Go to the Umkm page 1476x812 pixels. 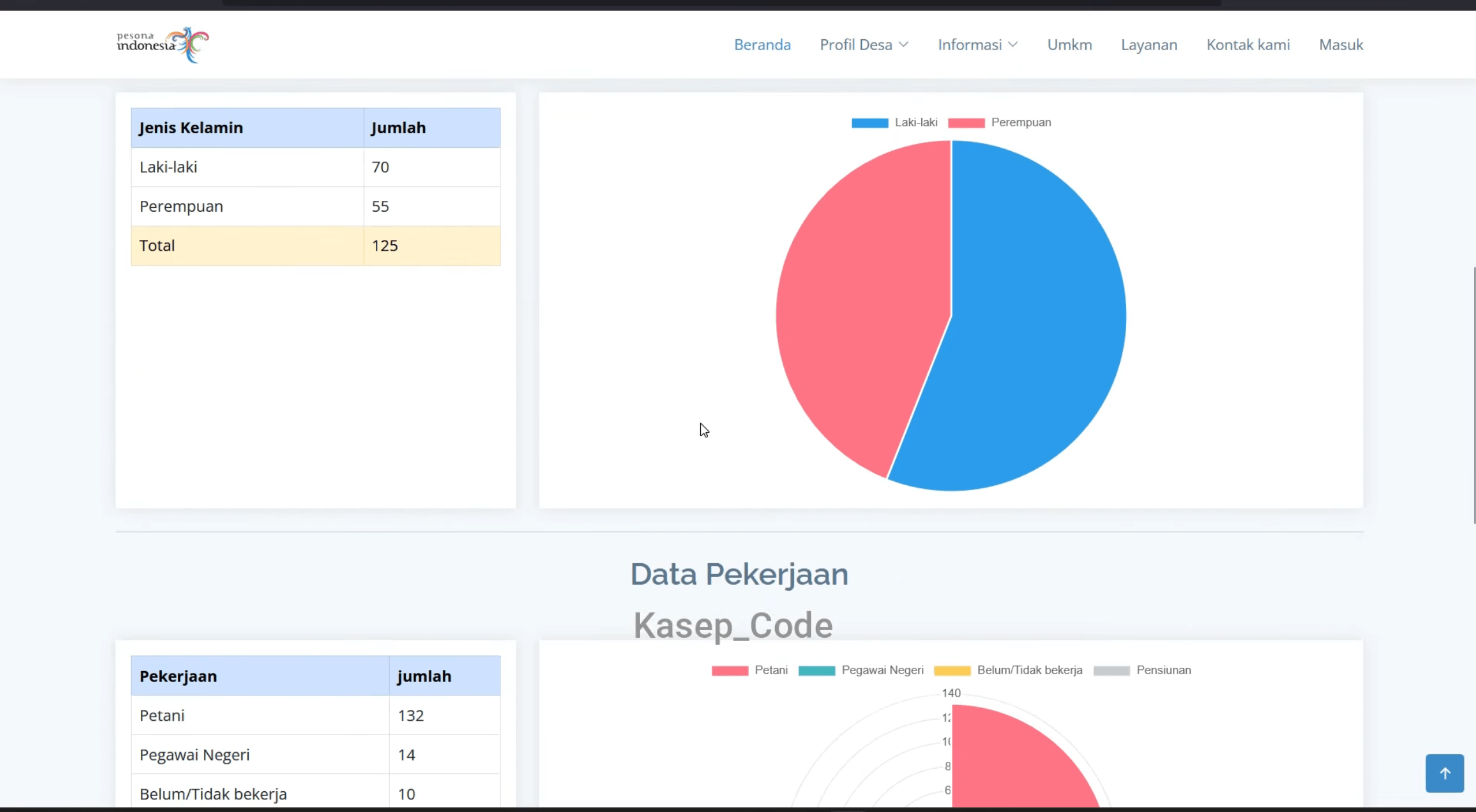pos(1069,44)
